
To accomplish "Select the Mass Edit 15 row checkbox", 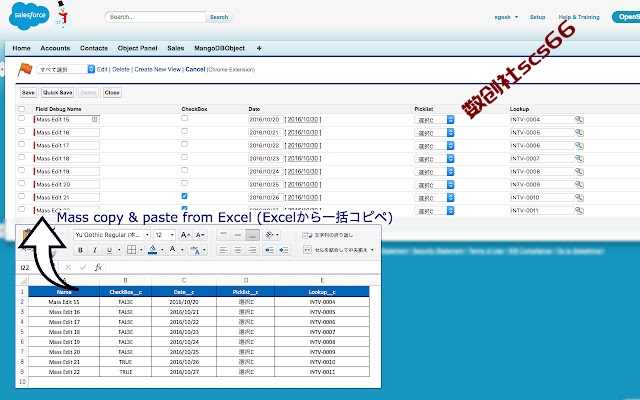I will [22, 118].
